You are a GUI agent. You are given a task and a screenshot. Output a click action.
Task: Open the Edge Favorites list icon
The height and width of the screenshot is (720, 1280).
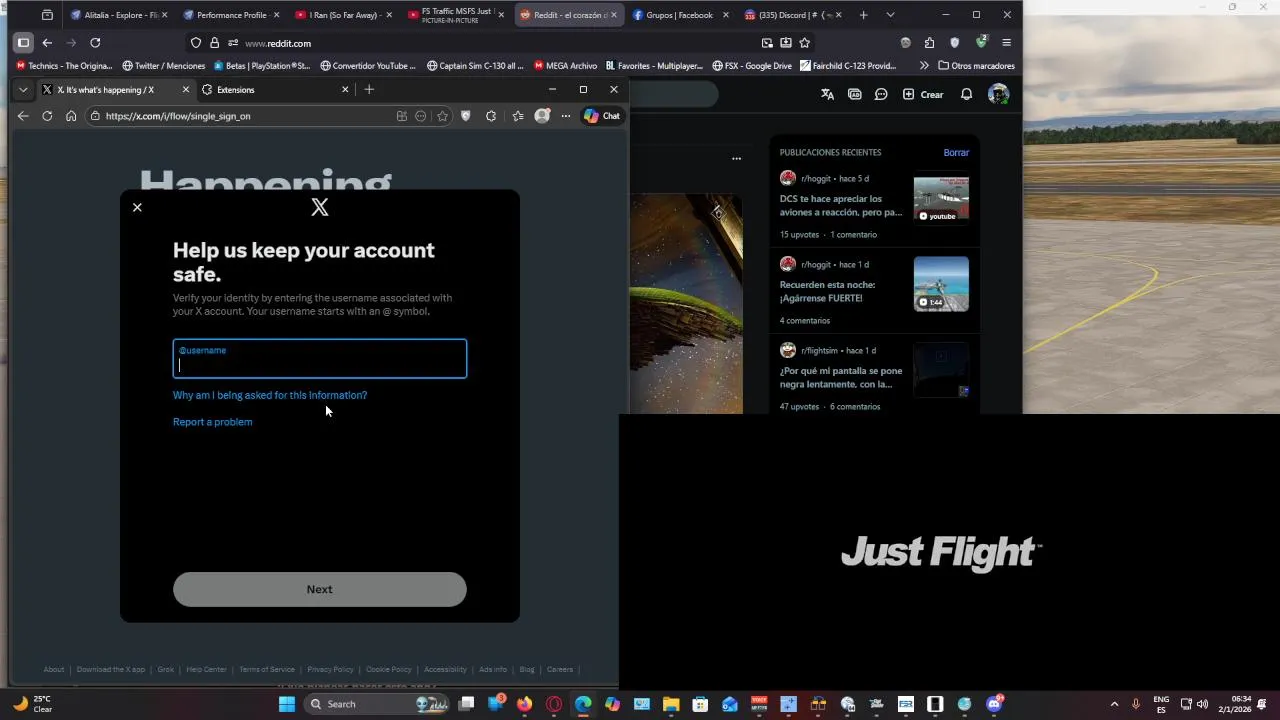pyautogui.click(x=517, y=116)
